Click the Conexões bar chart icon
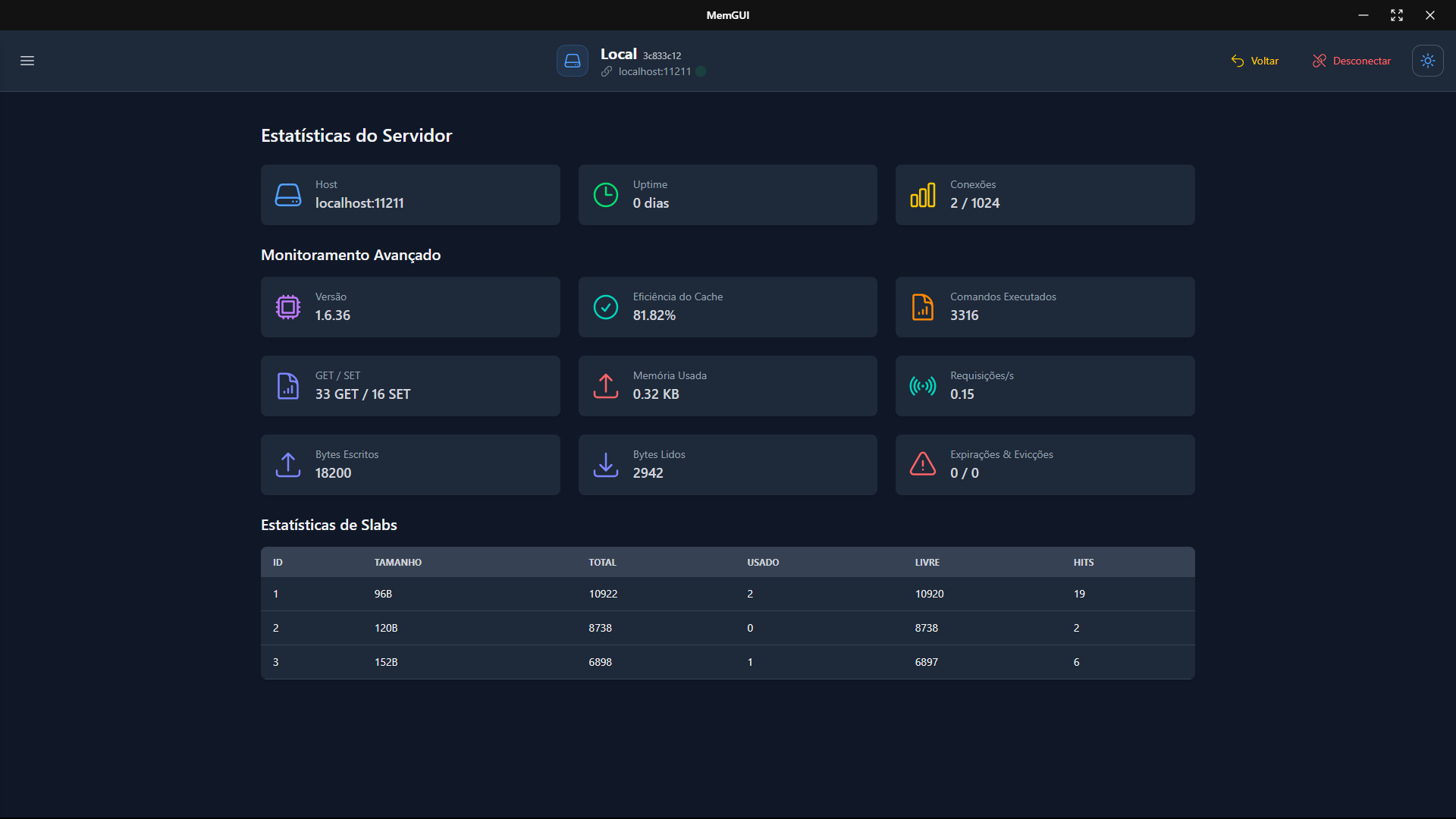This screenshot has width=1456, height=819. pos(923,195)
